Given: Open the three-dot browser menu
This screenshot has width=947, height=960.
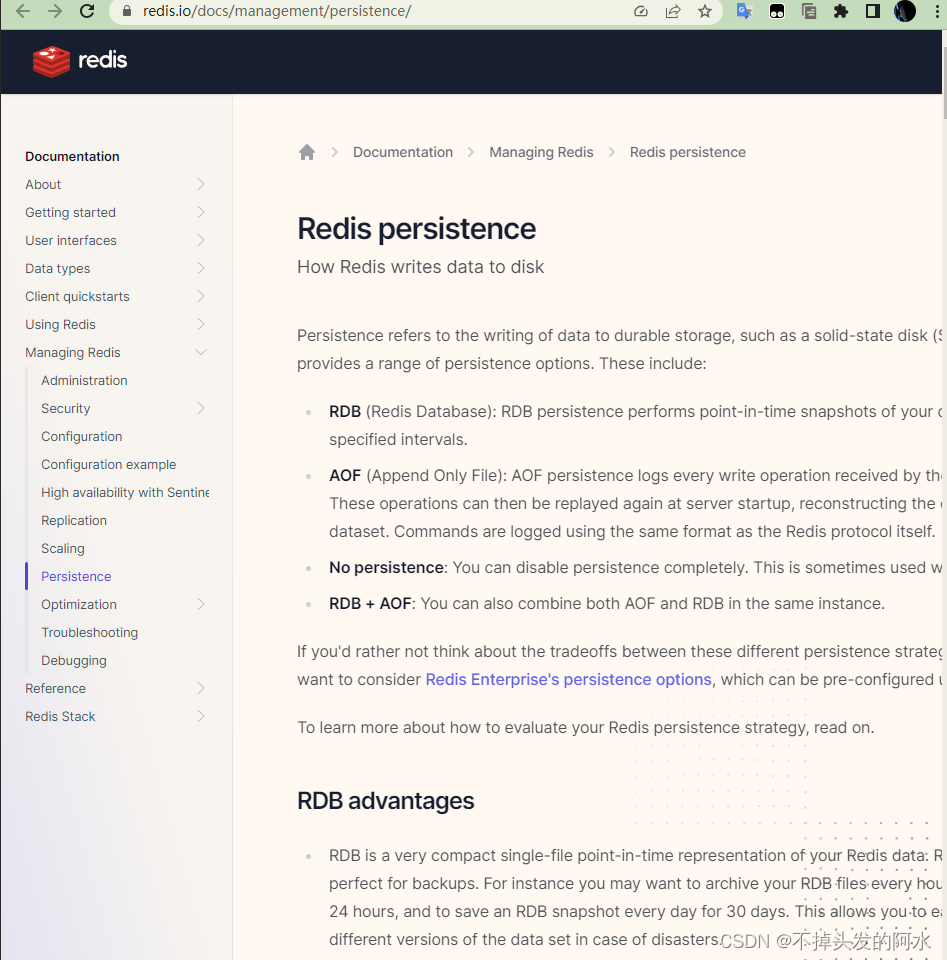Looking at the screenshot, I should (x=938, y=12).
